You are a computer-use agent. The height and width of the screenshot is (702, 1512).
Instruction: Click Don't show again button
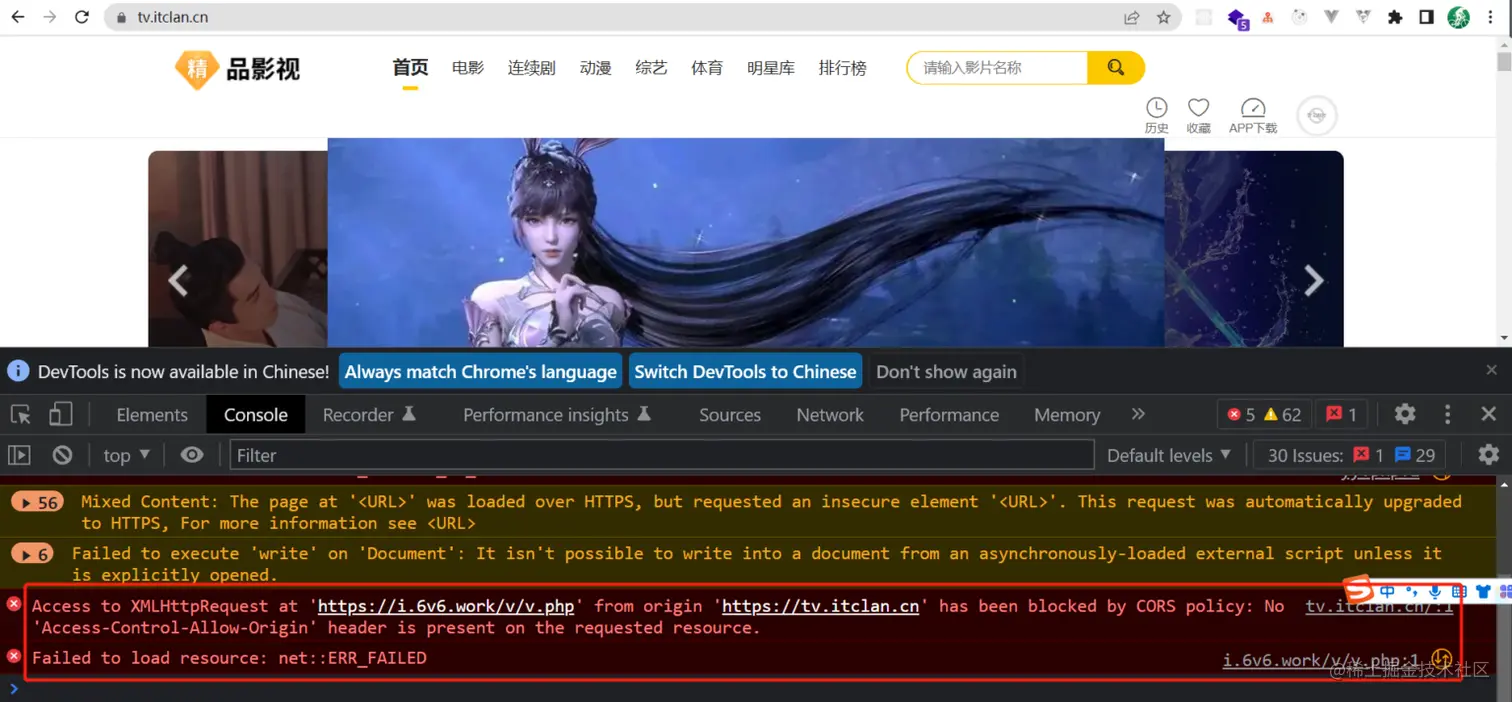pos(946,371)
